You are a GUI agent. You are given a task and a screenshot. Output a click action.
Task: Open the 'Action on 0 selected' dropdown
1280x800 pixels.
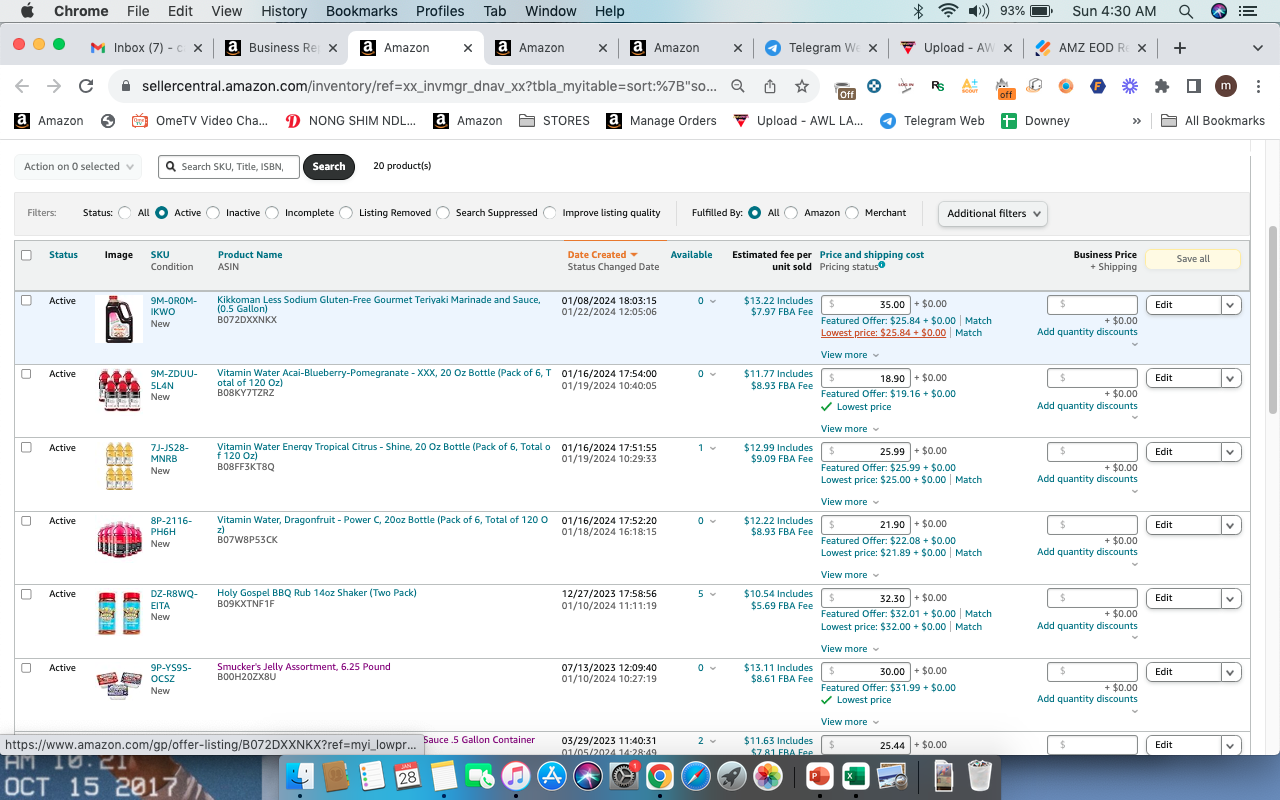click(x=78, y=167)
